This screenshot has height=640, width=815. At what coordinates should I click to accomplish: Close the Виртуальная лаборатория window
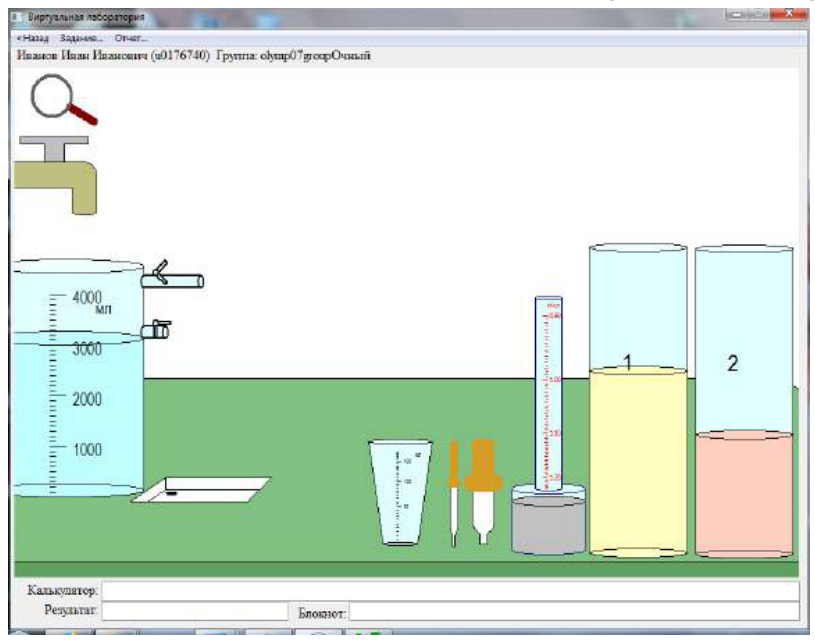pos(788,15)
